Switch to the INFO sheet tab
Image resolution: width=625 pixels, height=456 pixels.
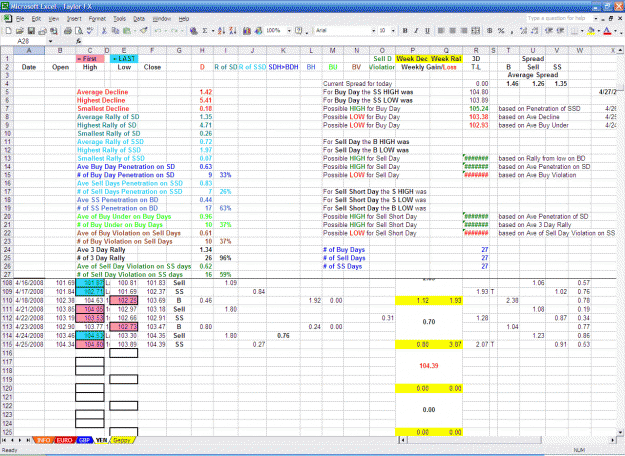tap(43, 440)
